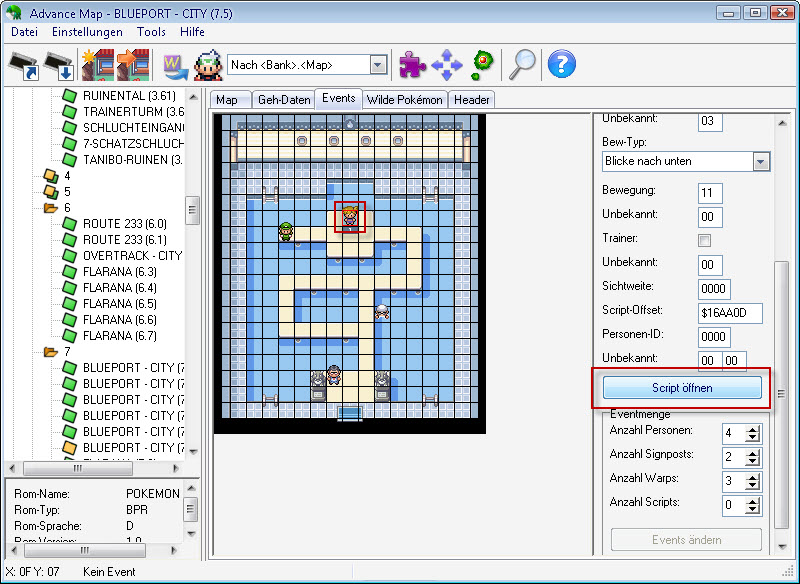Screen dimensions: 800x584
Task: Click the map tree vertical scrollbar thumb
Action: point(192,210)
